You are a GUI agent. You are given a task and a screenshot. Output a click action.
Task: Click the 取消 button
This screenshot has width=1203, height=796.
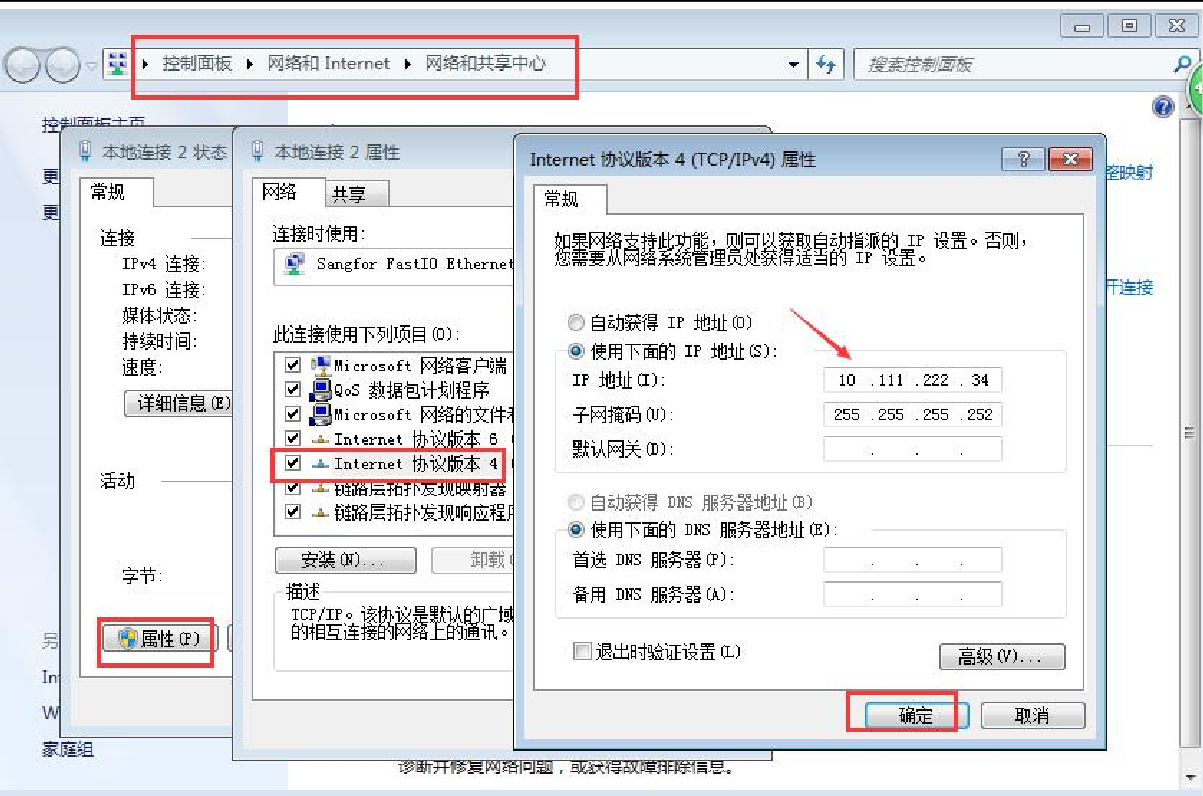[x=1032, y=716]
